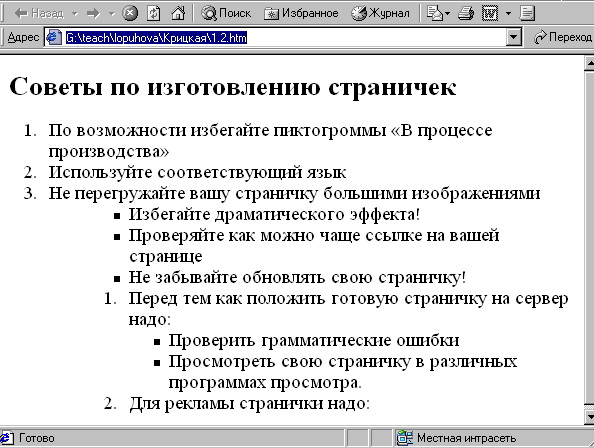Open the Mail button dropdown arrow
The height and width of the screenshot is (448, 594).
pyautogui.click(x=448, y=14)
